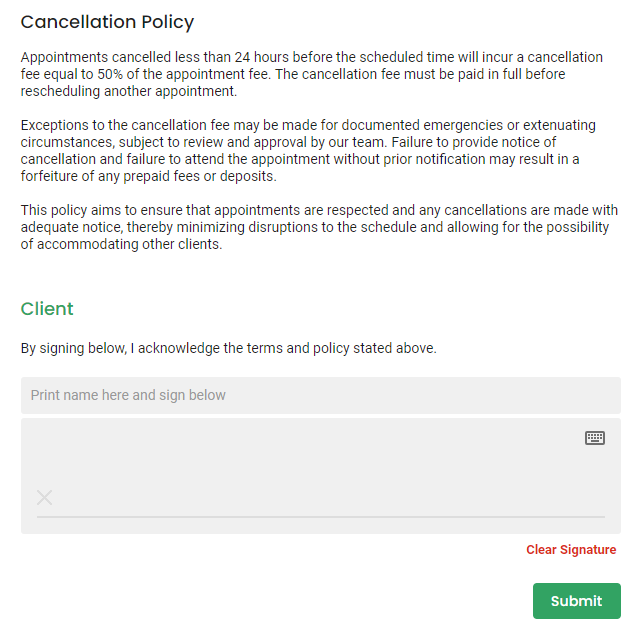The image size is (636, 625).
Task: Click the paragraph about documented emergencies exceptions
Action: click(x=308, y=150)
